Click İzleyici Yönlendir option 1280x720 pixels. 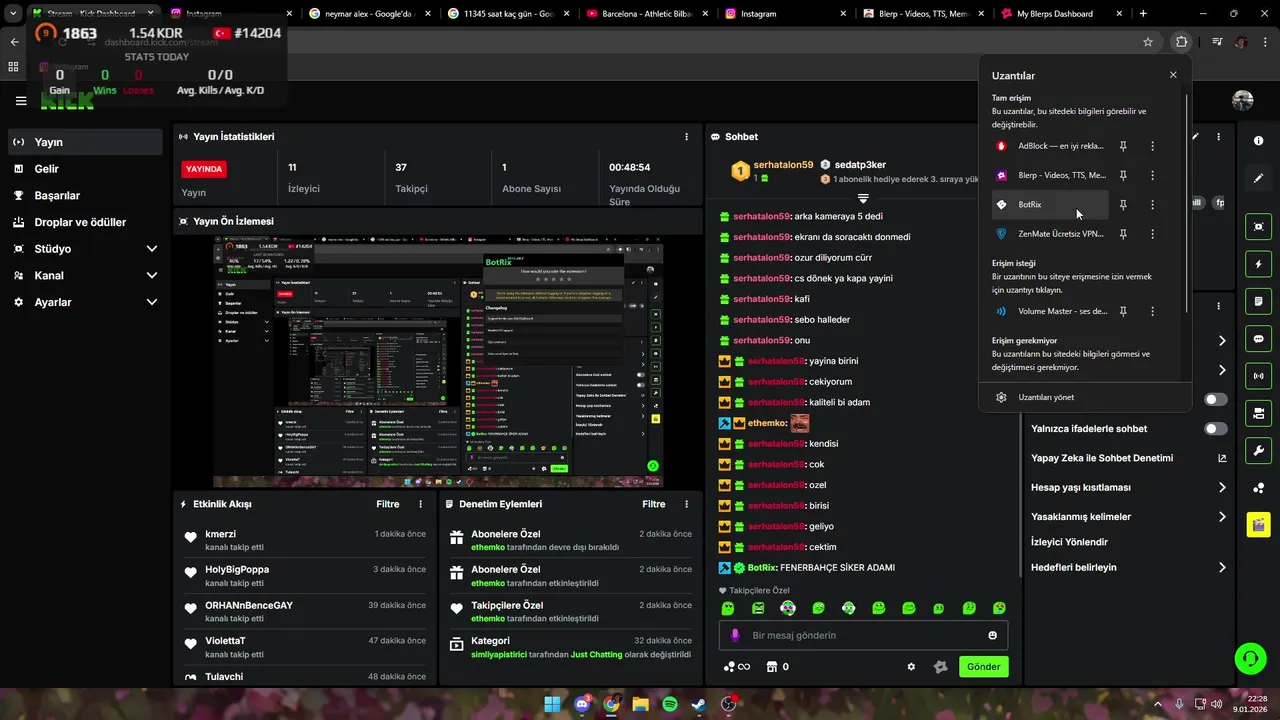click(x=1069, y=542)
